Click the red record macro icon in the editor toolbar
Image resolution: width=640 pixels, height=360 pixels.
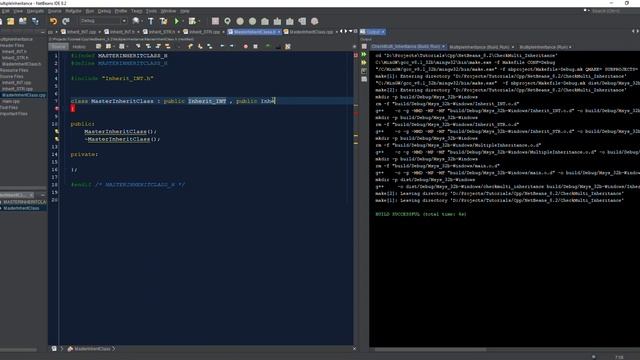tap(246, 47)
